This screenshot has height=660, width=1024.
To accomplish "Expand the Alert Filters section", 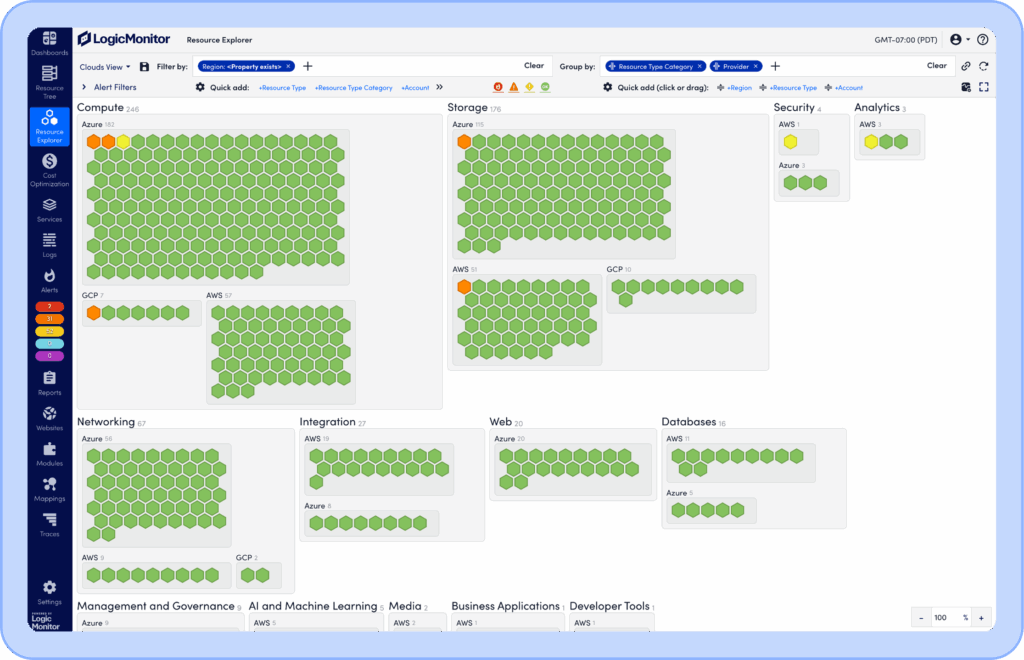I will click(x=84, y=87).
